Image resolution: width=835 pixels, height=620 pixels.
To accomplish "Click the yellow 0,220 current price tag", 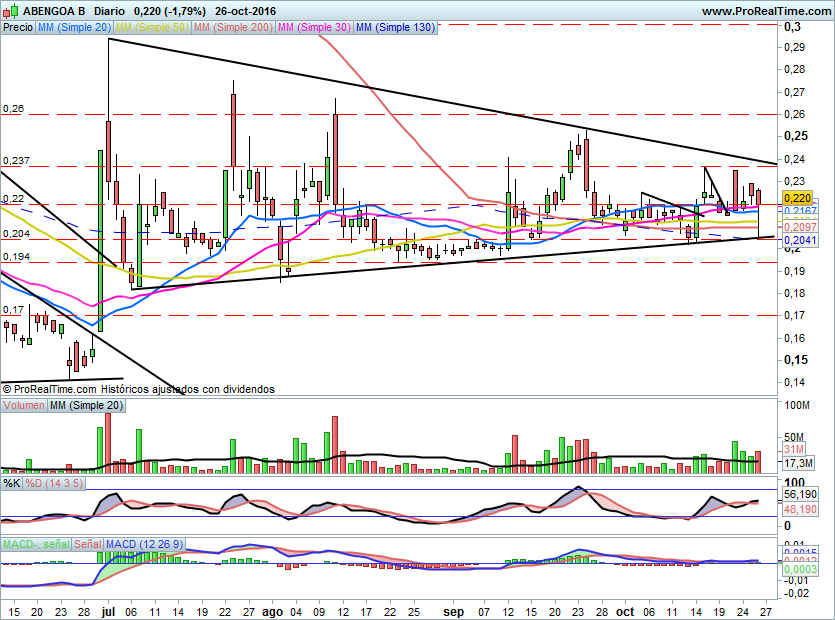I will pos(798,198).
